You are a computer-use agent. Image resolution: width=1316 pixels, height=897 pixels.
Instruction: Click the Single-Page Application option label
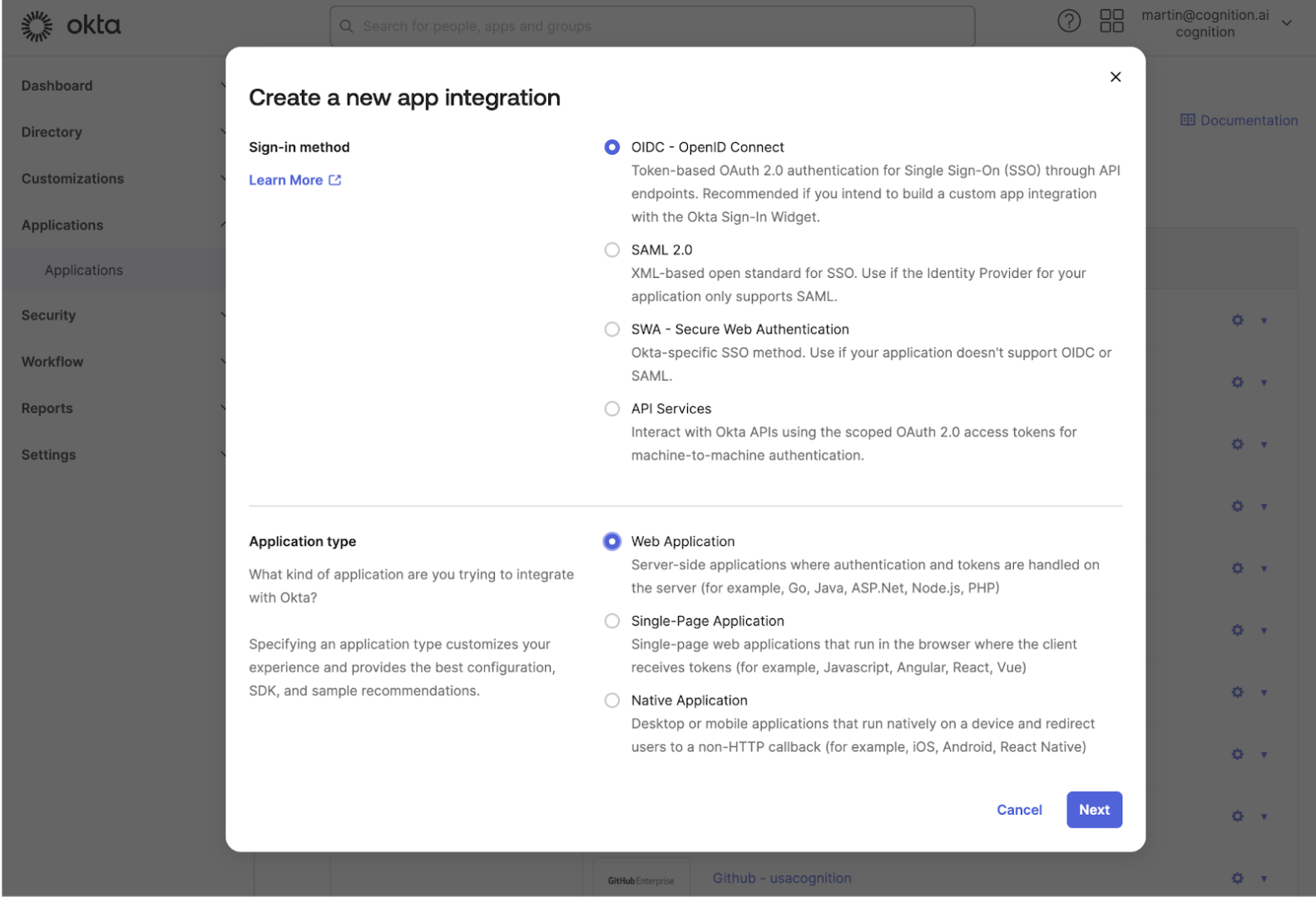pos(707,621)
